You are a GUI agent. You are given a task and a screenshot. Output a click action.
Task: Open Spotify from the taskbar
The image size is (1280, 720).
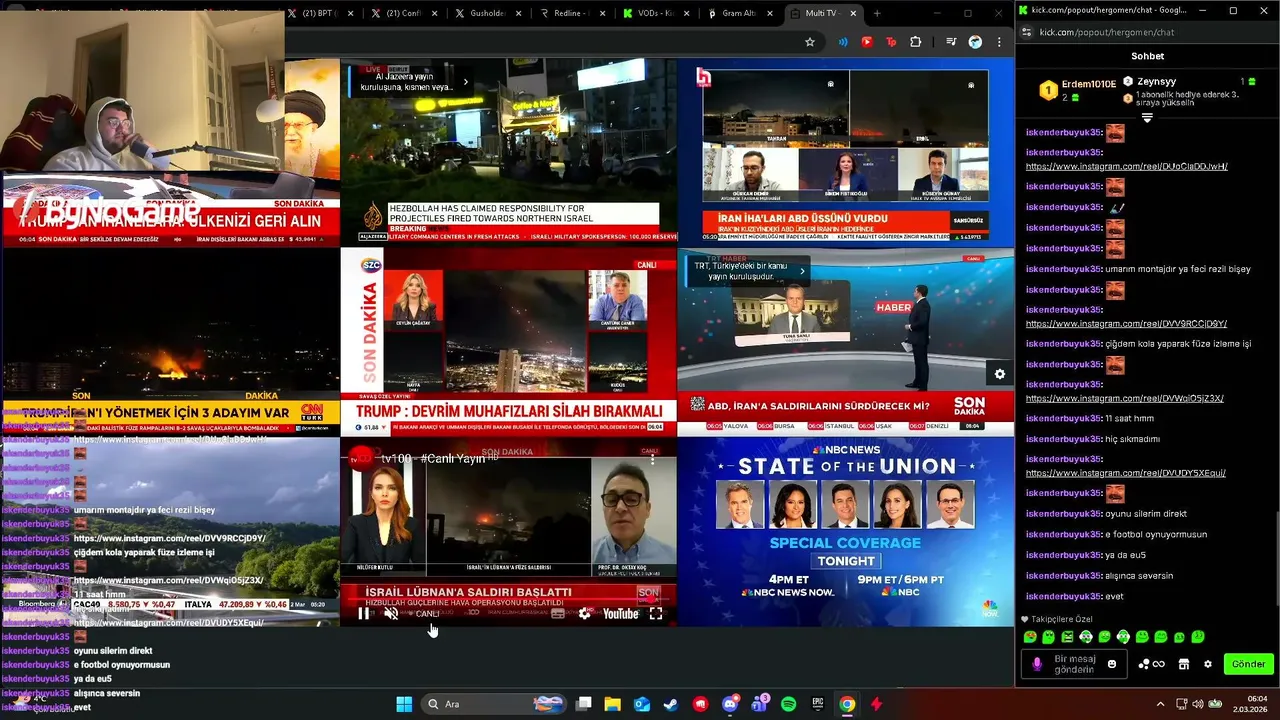coord(788,704)
